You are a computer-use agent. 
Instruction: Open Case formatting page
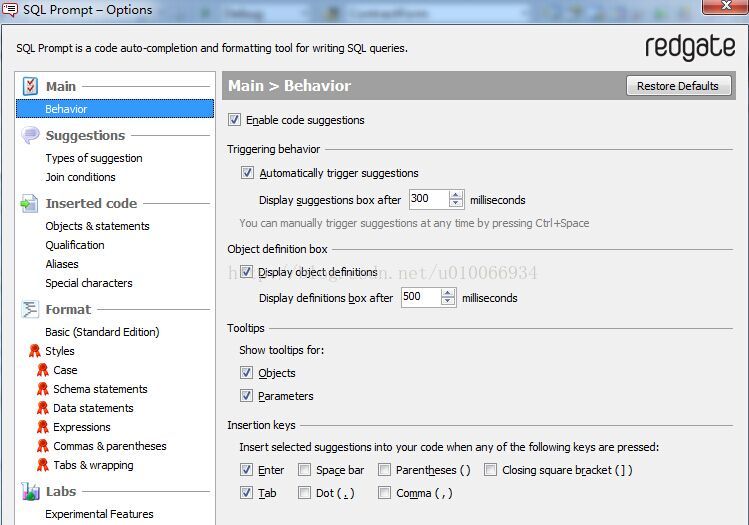pos(65,370)
